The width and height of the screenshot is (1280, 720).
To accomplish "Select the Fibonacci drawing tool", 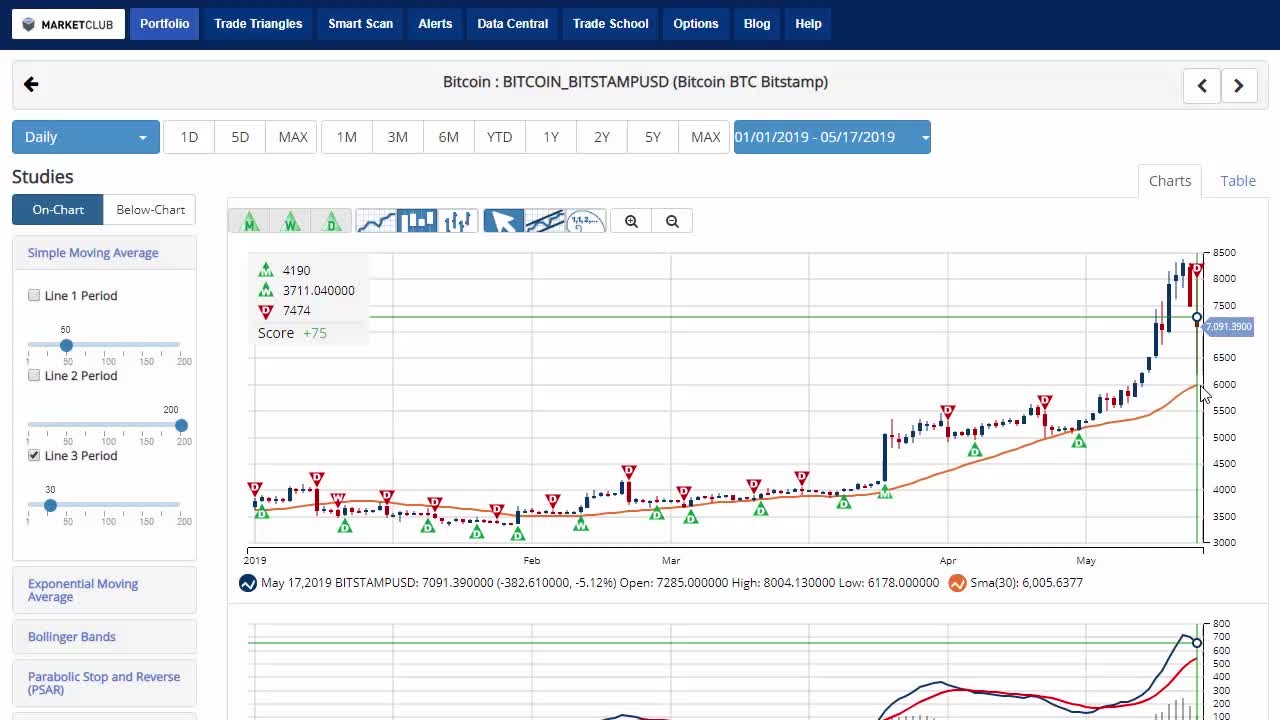I will pos(586,221).
